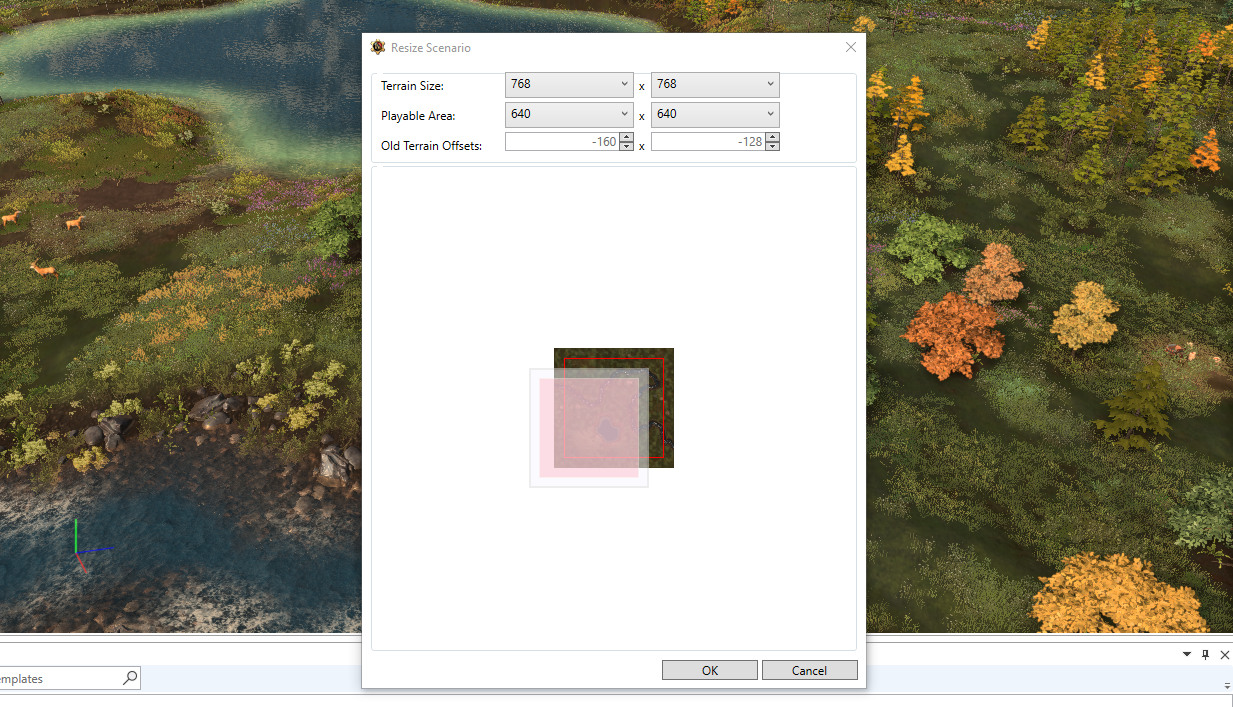Open the Terrain Size width dropdown
The image size is (1233, 707).
tap(569, 85)
